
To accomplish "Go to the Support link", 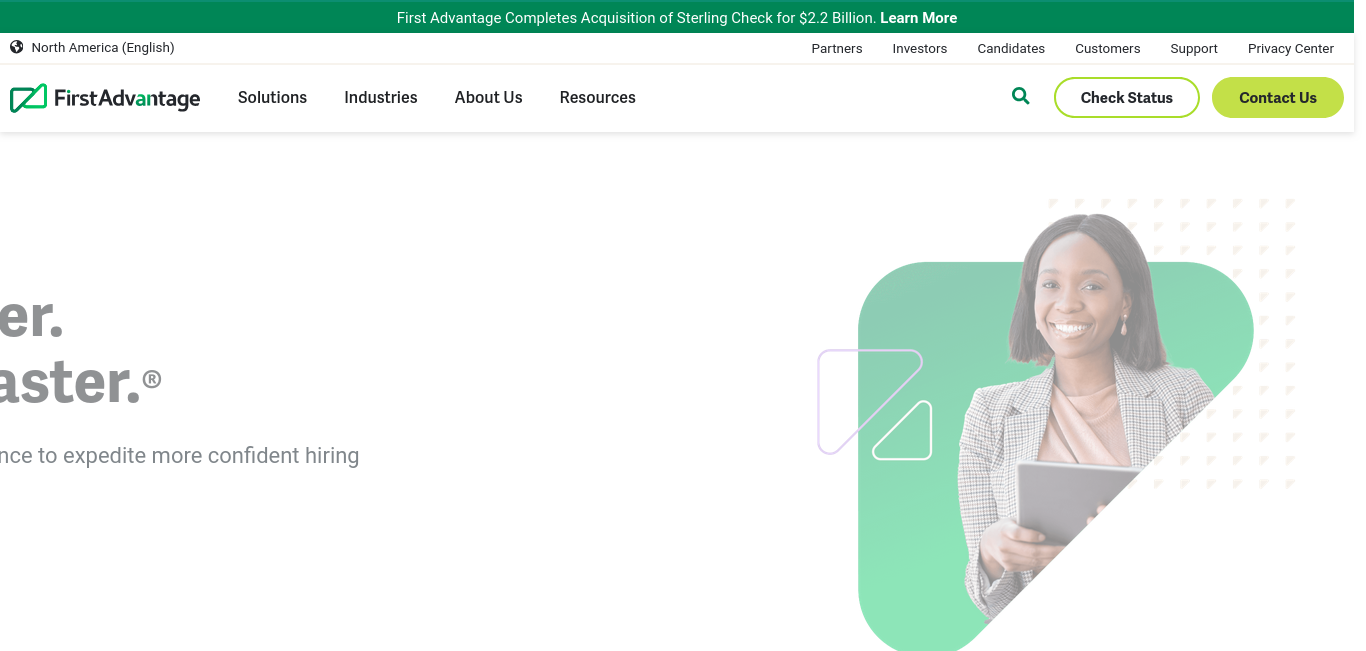I will (1194, 48).
